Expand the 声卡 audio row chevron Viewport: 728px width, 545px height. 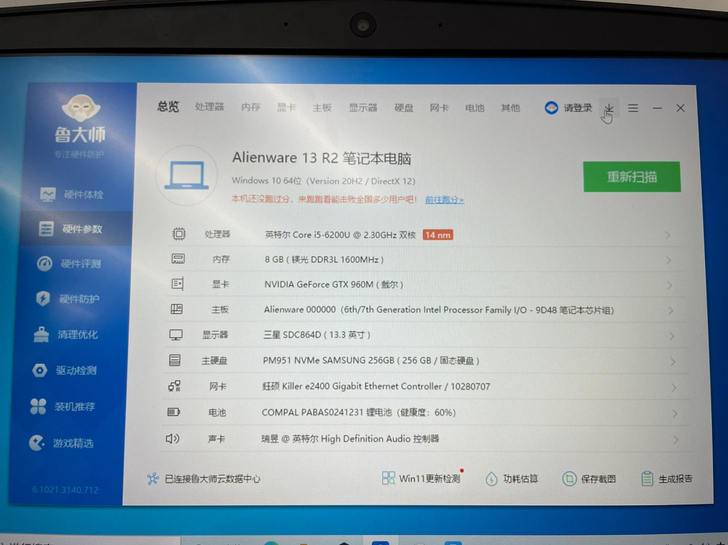point(676,440)
